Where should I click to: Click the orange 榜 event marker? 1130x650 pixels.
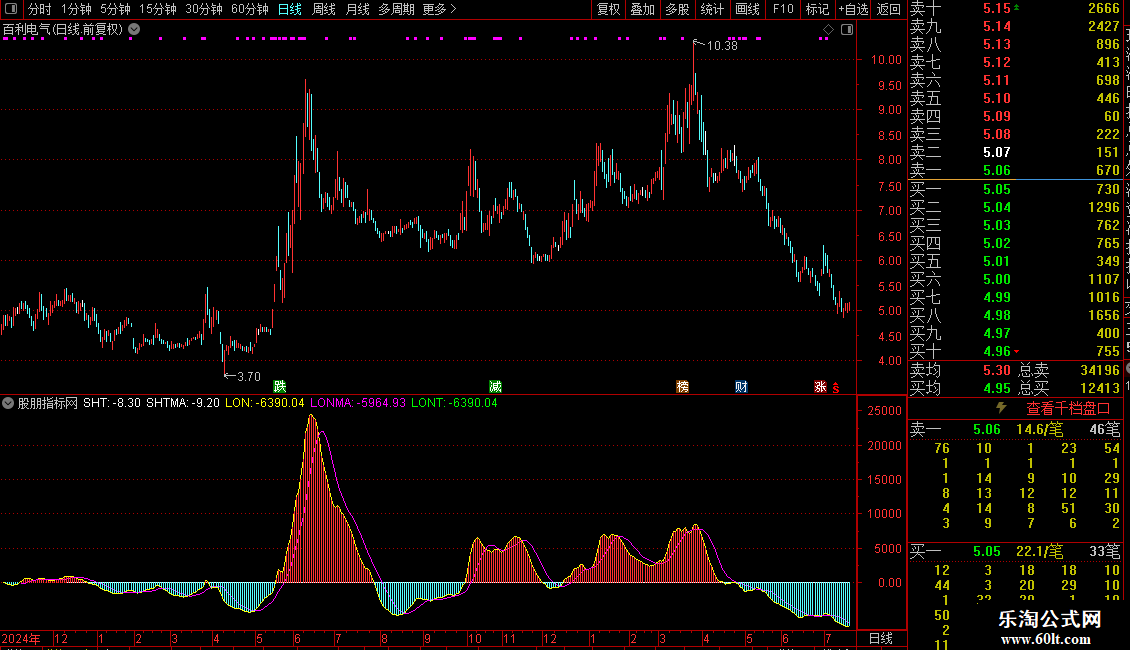pos(682,387)
